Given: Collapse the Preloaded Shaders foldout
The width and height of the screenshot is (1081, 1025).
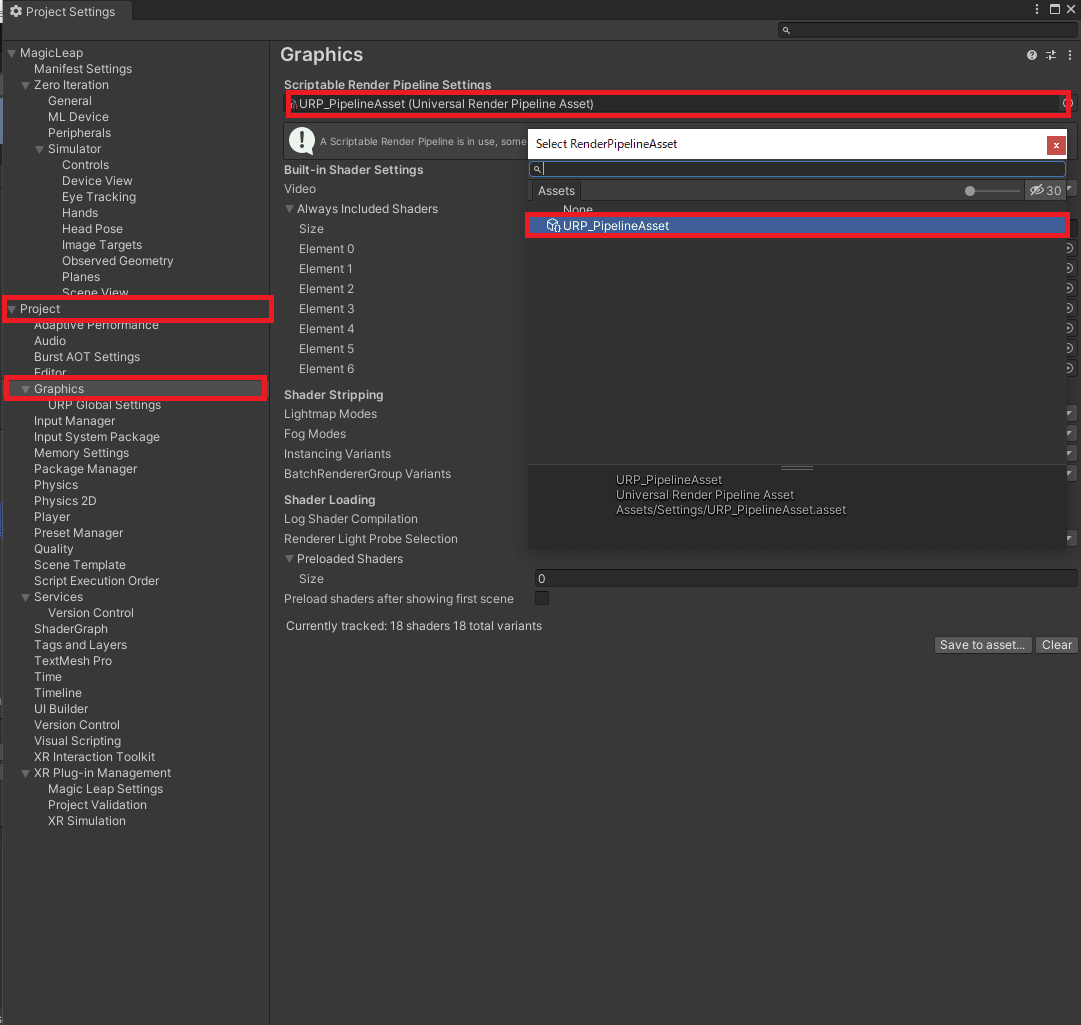Looking at the screenshot, I should 290,559.
